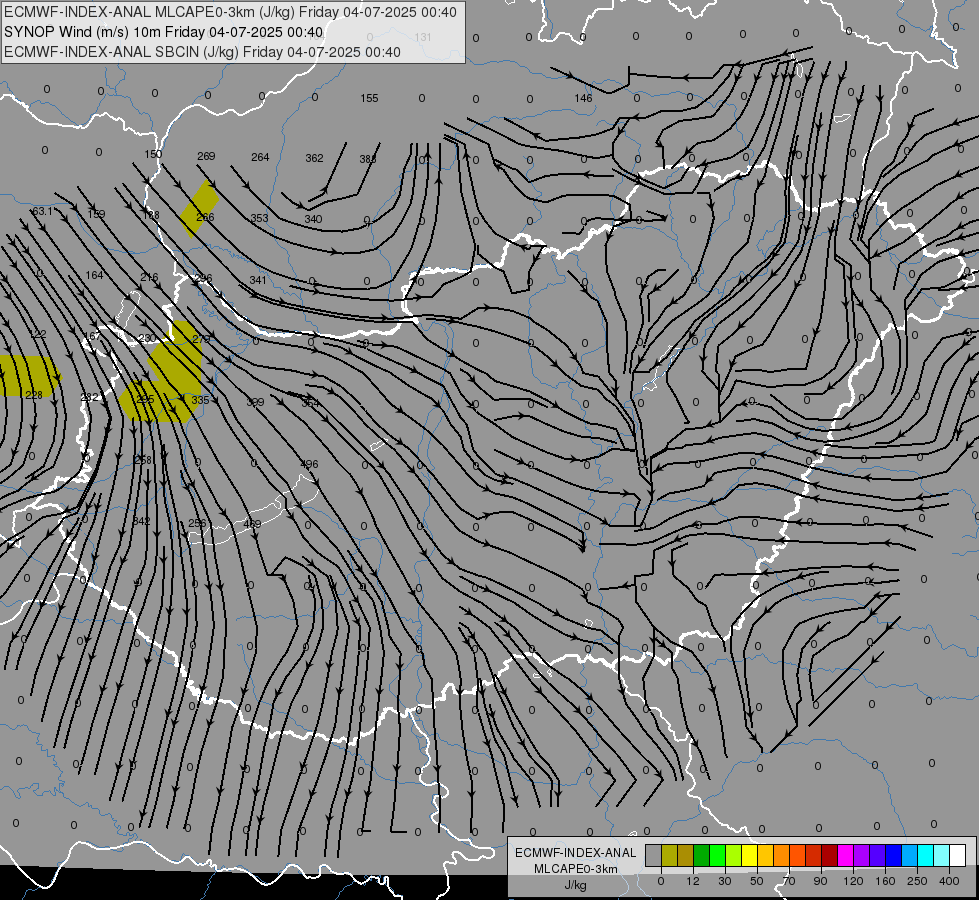Click the ECMWF-INDEX-ANAL legend title

click(x=575, y=853)
